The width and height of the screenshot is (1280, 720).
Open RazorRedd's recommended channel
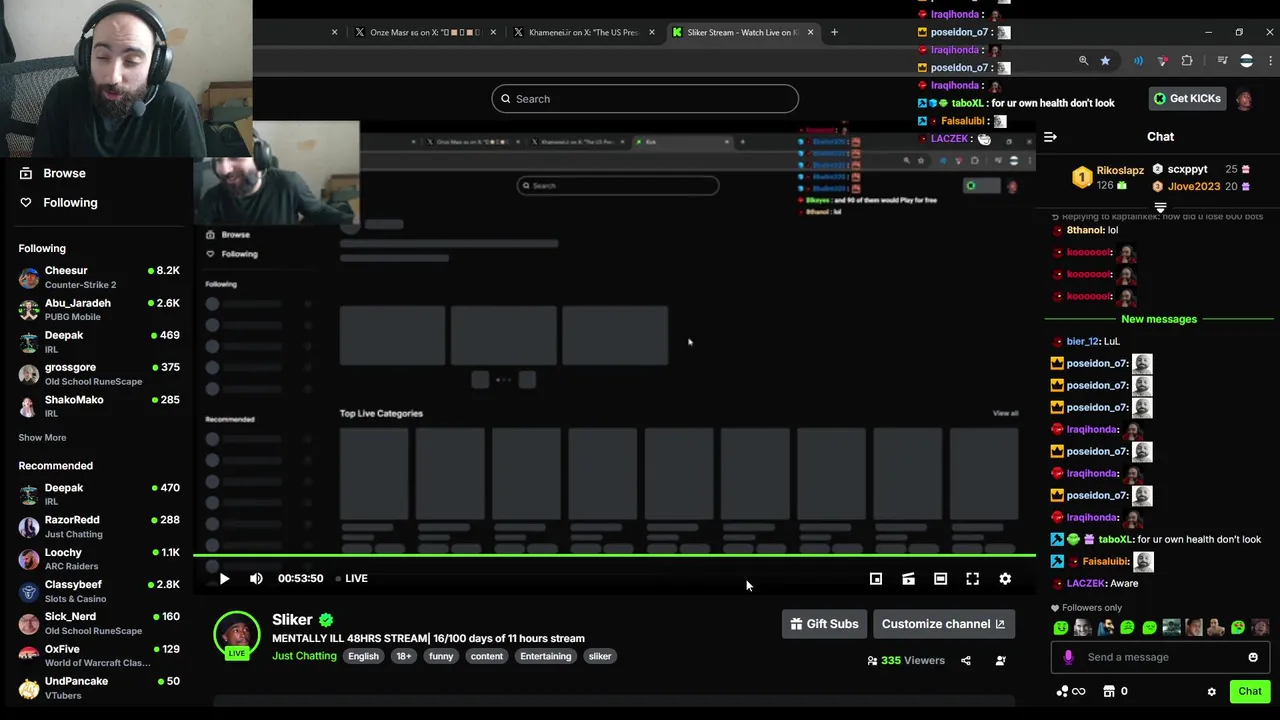click(98, 526)
